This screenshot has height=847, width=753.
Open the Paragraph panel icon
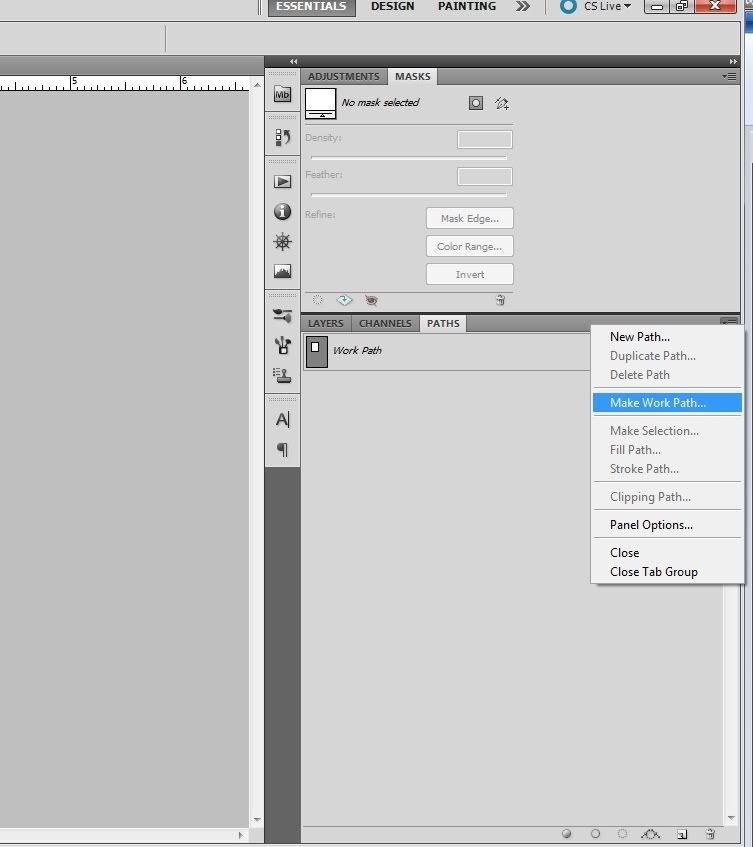pos(282,449)
